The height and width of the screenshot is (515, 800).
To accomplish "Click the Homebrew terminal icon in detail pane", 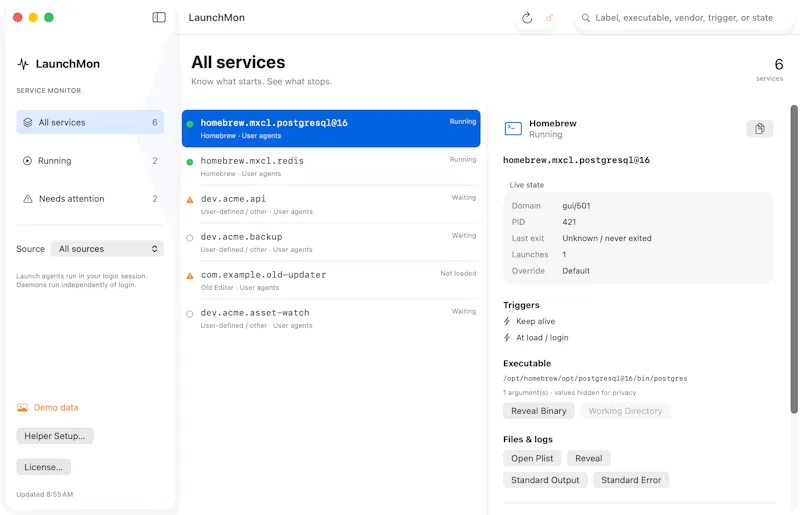I will [x=513, y=129].
